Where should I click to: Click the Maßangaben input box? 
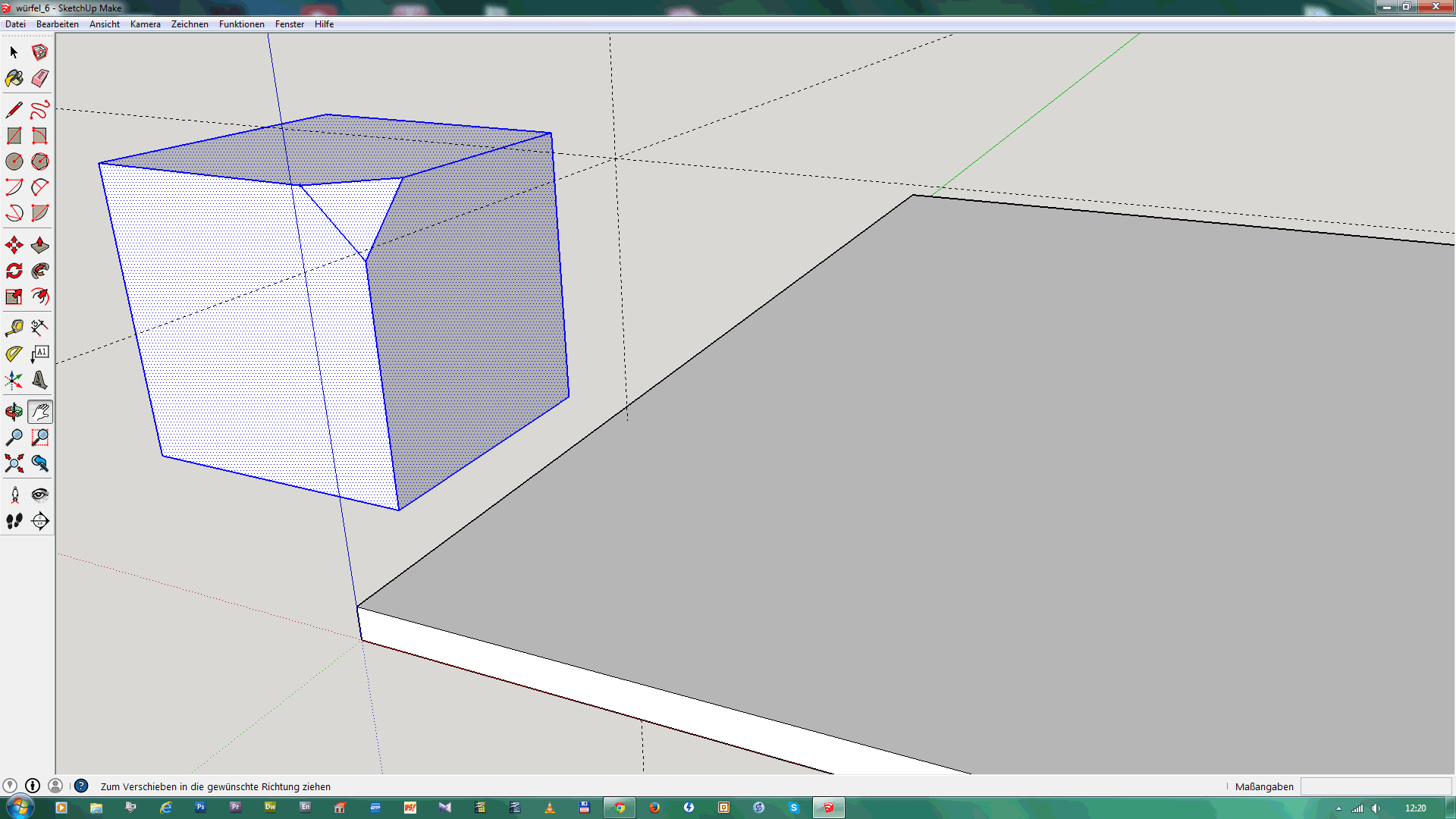[x=1376, y=786]
